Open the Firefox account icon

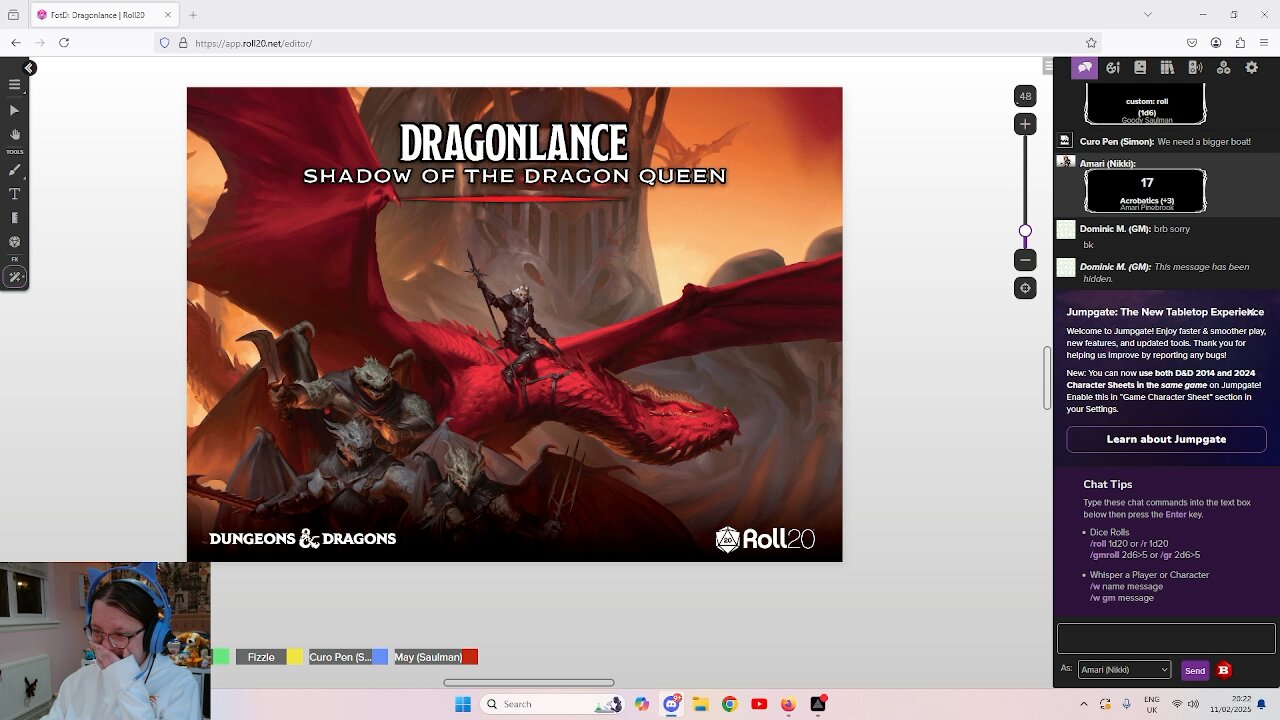coord(1216,43)
